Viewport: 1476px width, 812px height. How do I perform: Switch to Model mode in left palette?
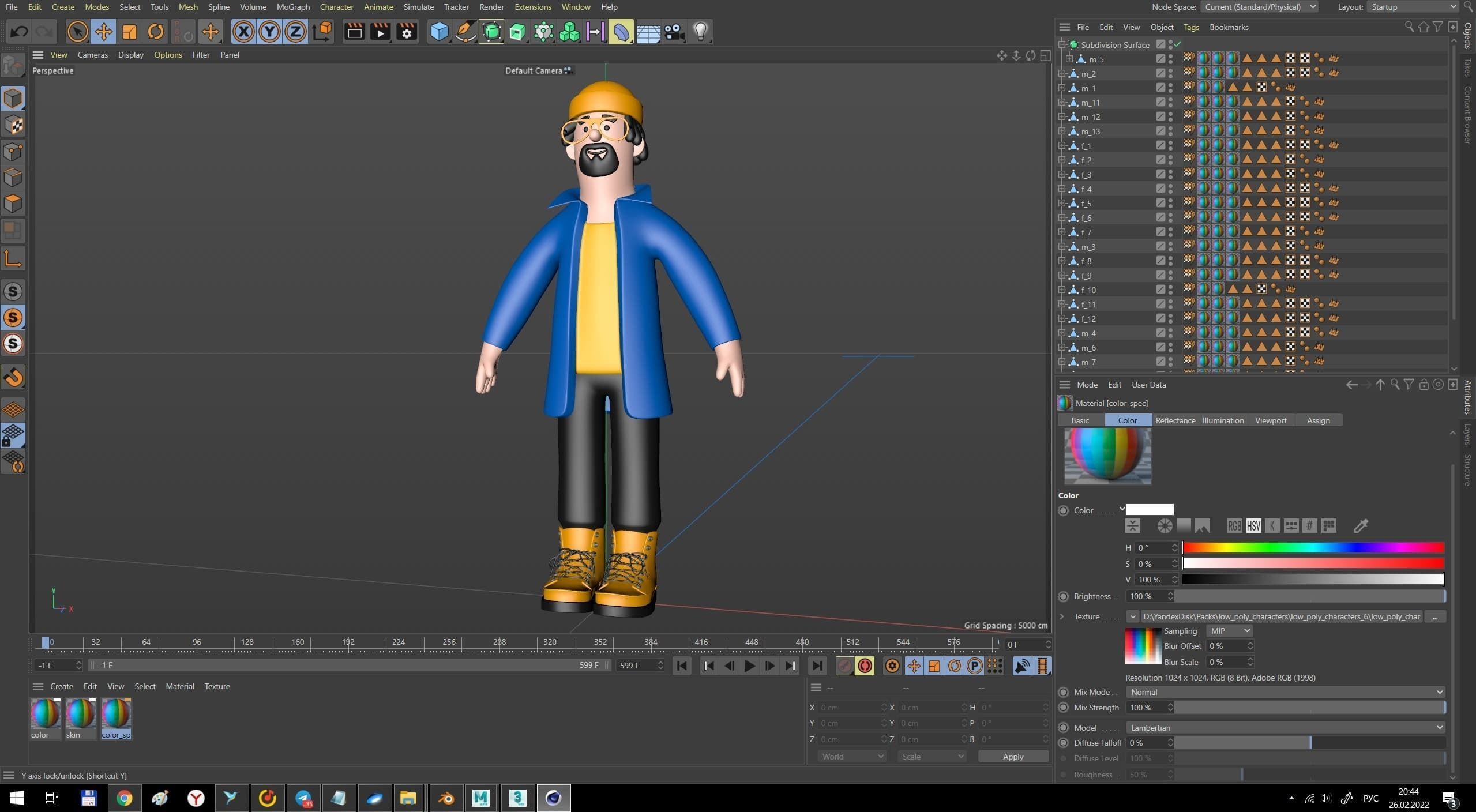pyautogui.click(x=13, y=99)
